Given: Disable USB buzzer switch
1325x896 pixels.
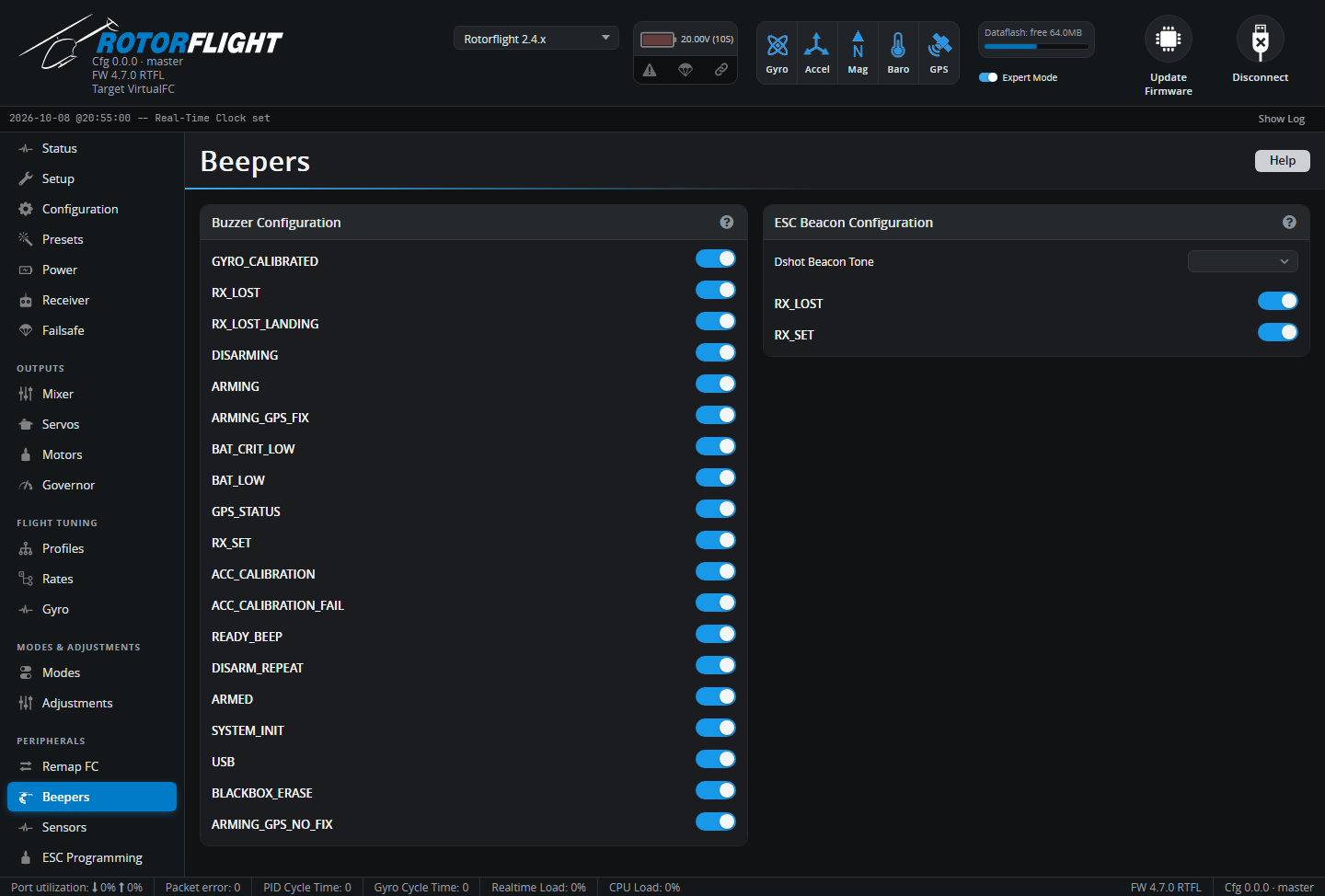Looking at the screenshot, I should pyautogui.click(x=716, y=759).
